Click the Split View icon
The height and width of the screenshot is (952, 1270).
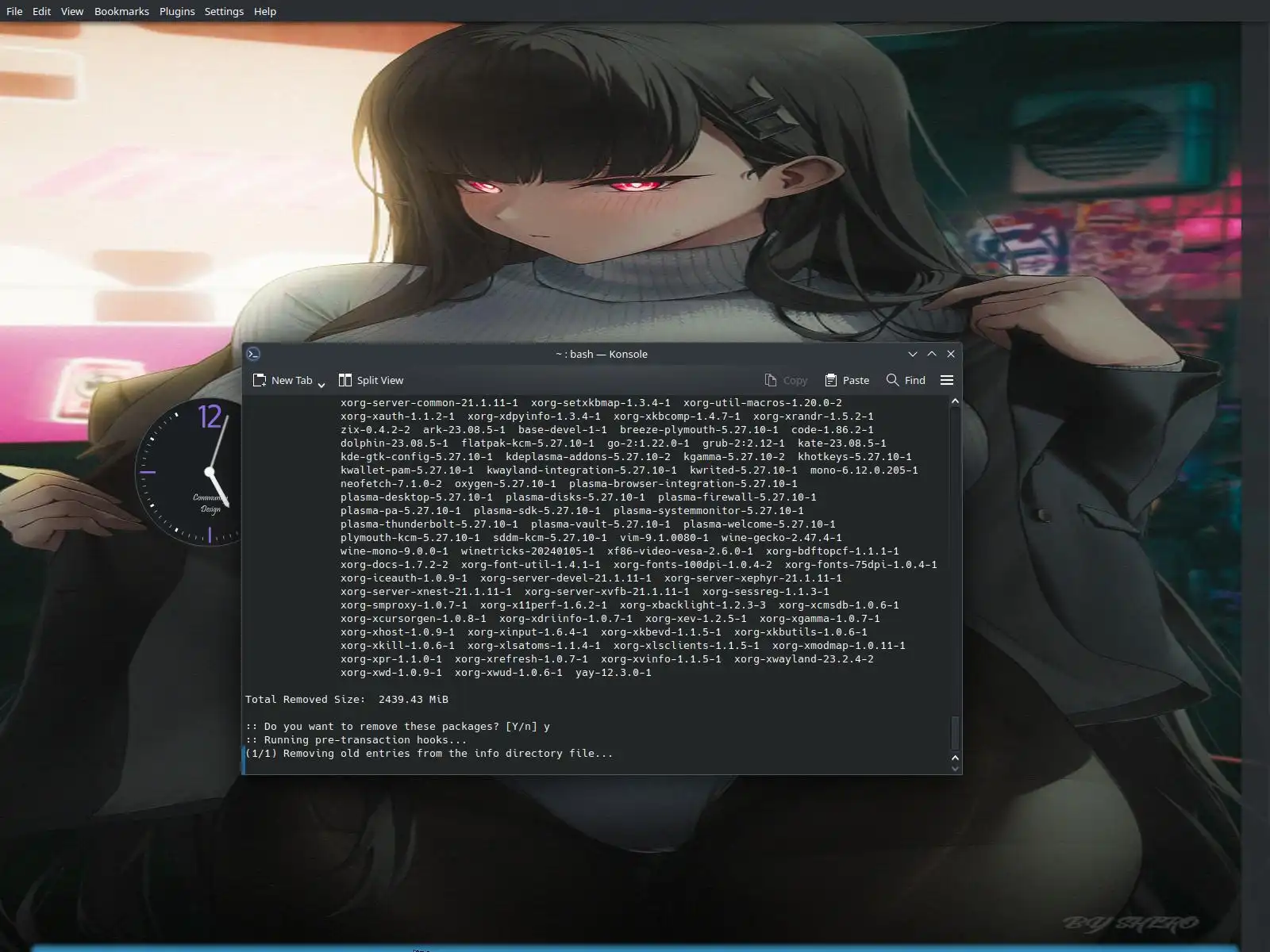(345, 380)
